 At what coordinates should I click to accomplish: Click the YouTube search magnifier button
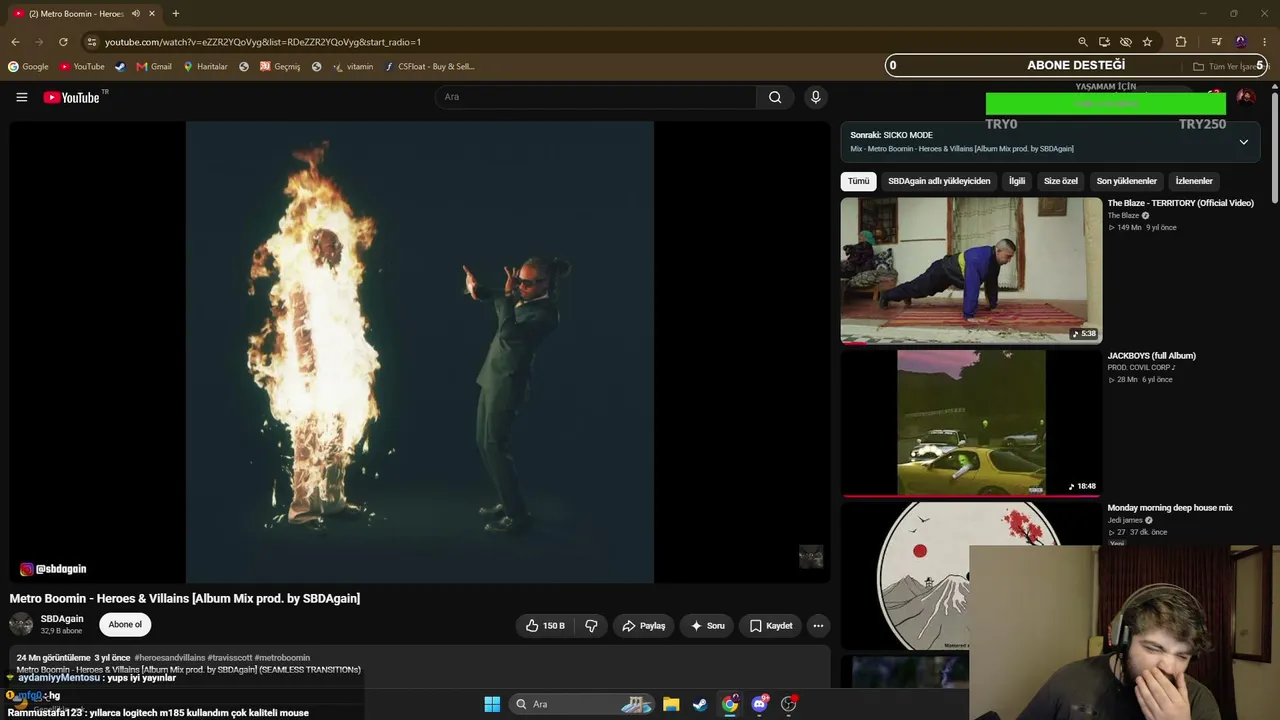[775, 97]
